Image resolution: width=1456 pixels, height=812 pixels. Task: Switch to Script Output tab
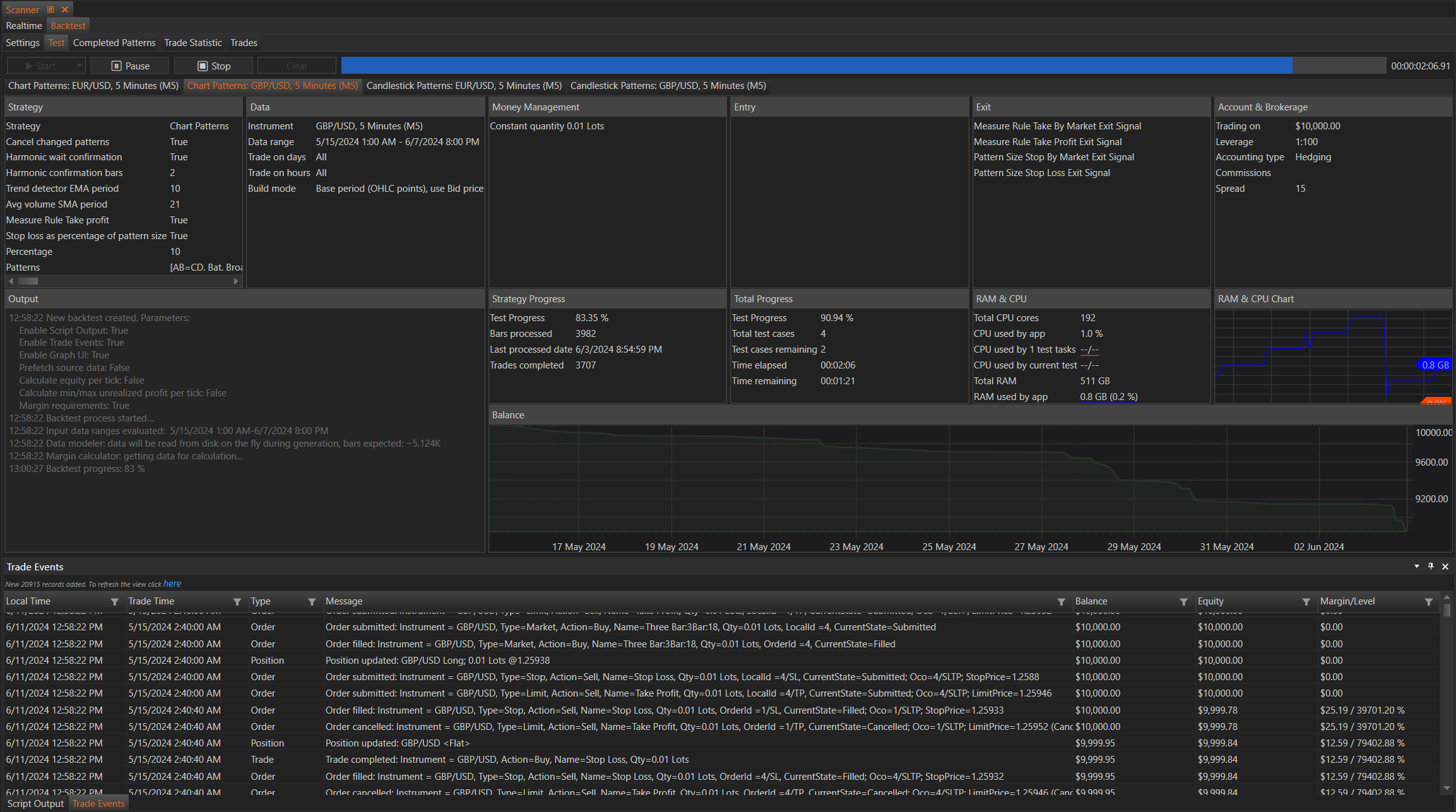35,803
